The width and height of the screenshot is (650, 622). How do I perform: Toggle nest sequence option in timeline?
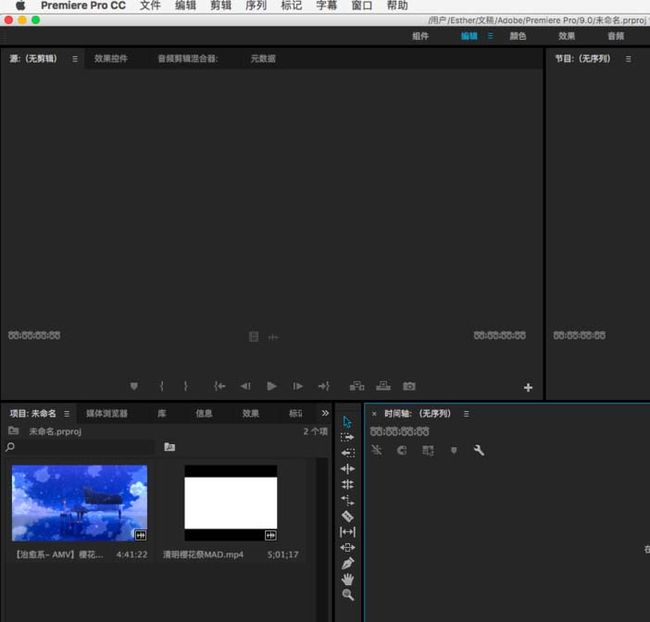click(x=377, y=450)
